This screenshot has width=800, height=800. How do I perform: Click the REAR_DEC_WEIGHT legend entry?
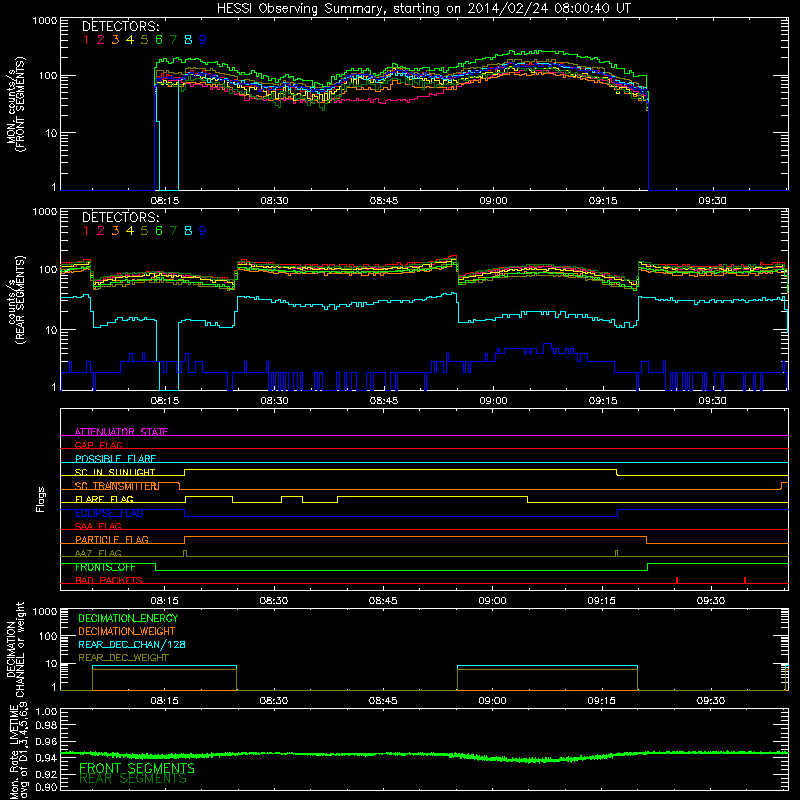click(123, 658)
